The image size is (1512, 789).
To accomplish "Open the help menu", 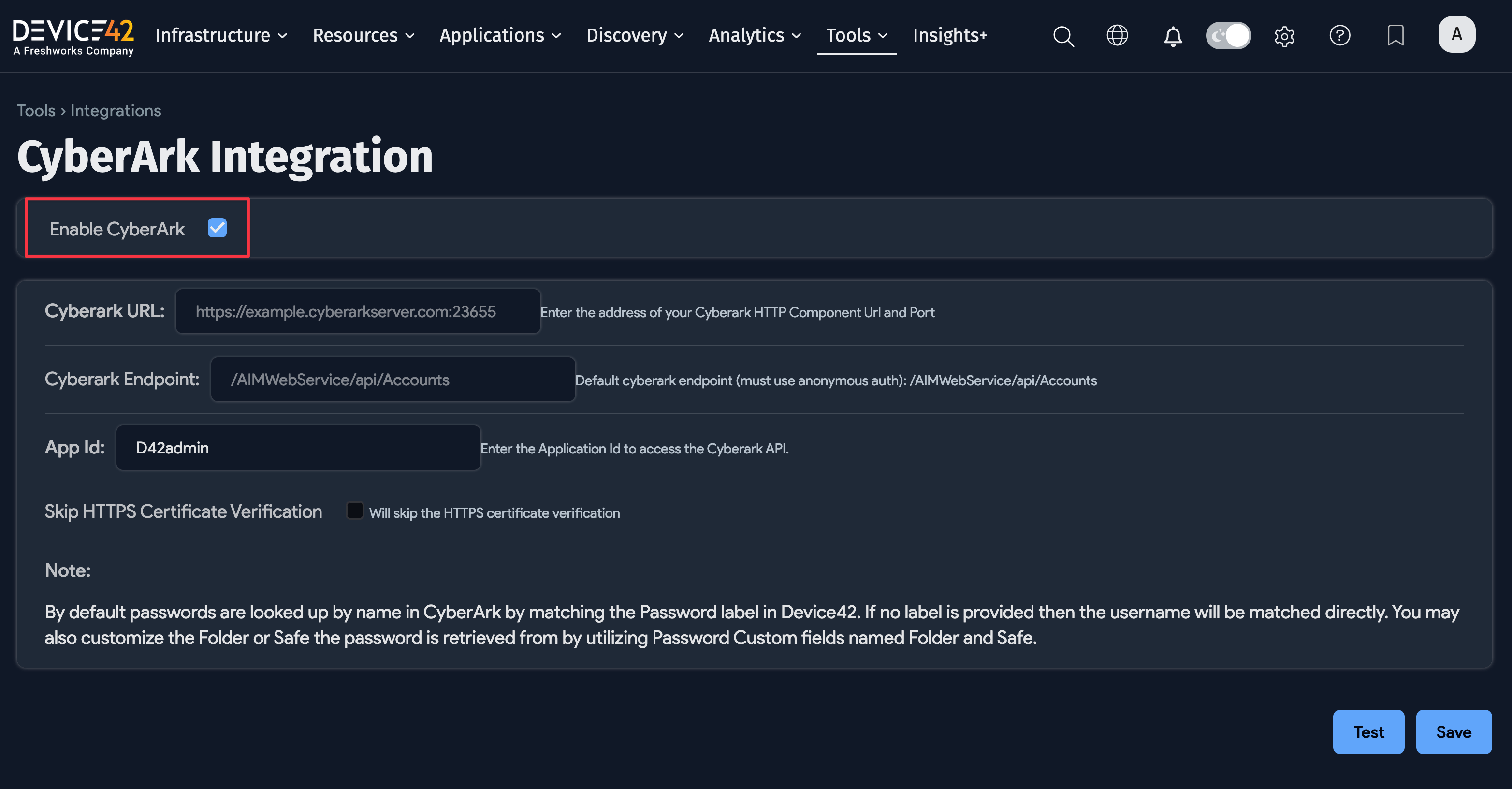I will pyautogui.click(x=1340, y=36).
